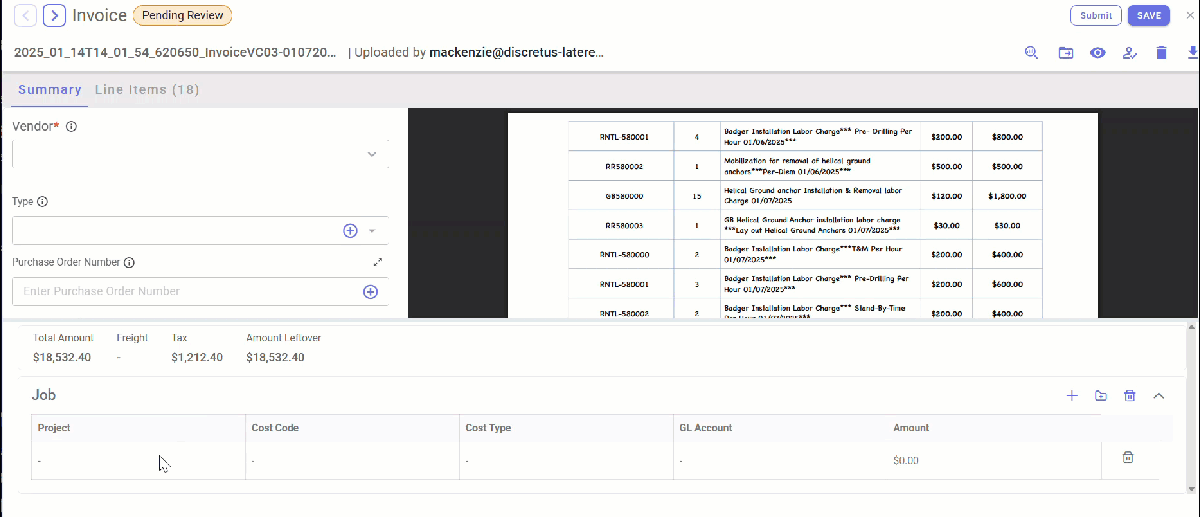Click the Submit button

coord(1096,15)
